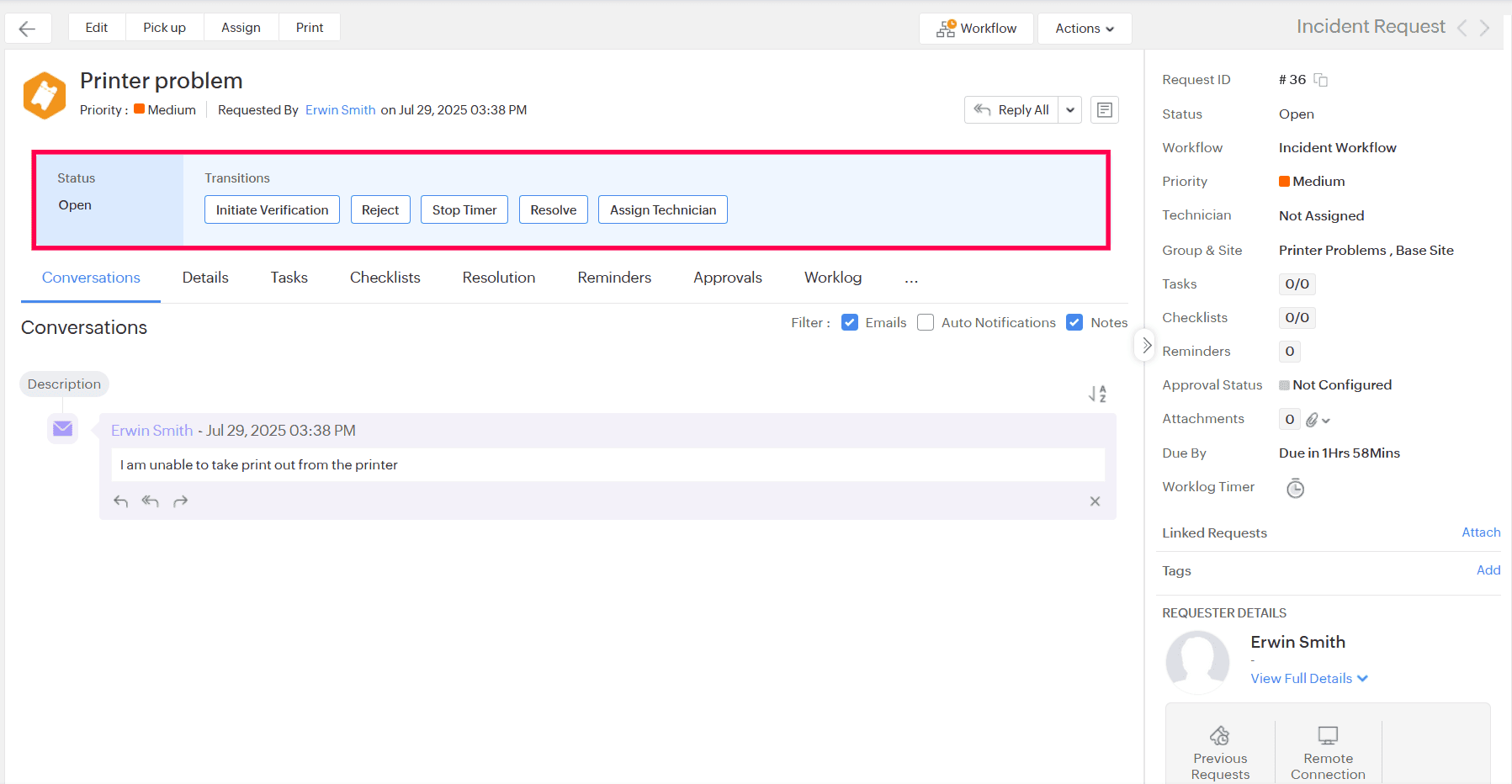The width and height of the screenshot is (1512, 784).
Task: Uncheck the Notes filter
Action: (x=1074, y=322)
